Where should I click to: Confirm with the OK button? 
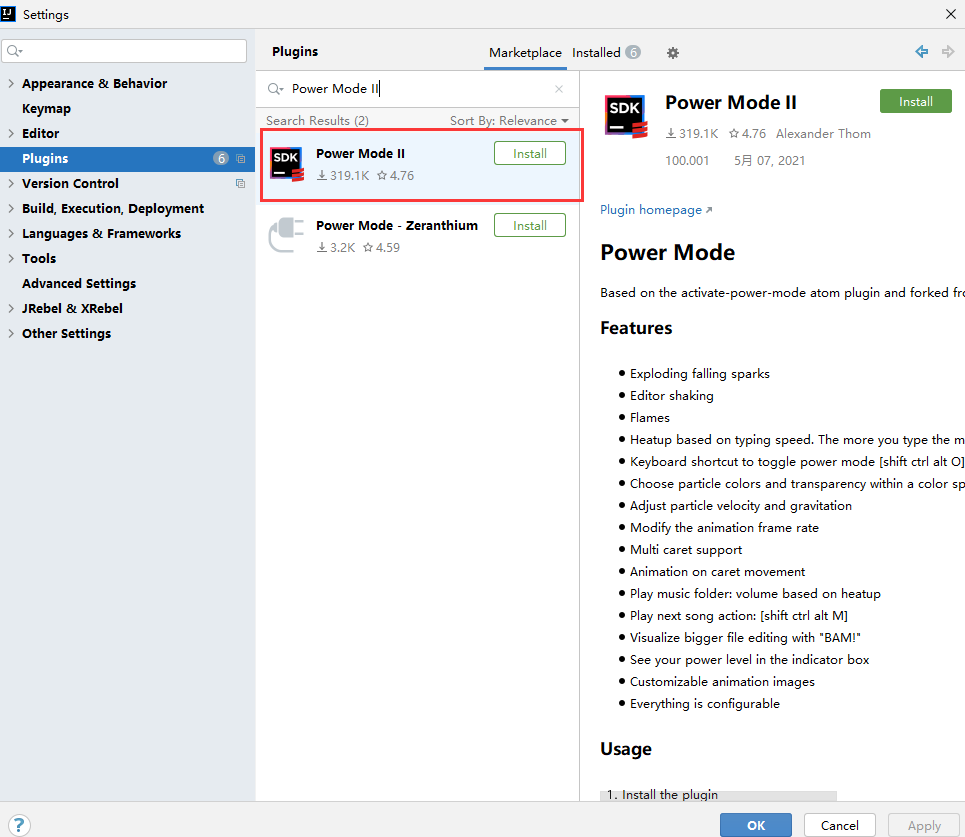(756, 825)
